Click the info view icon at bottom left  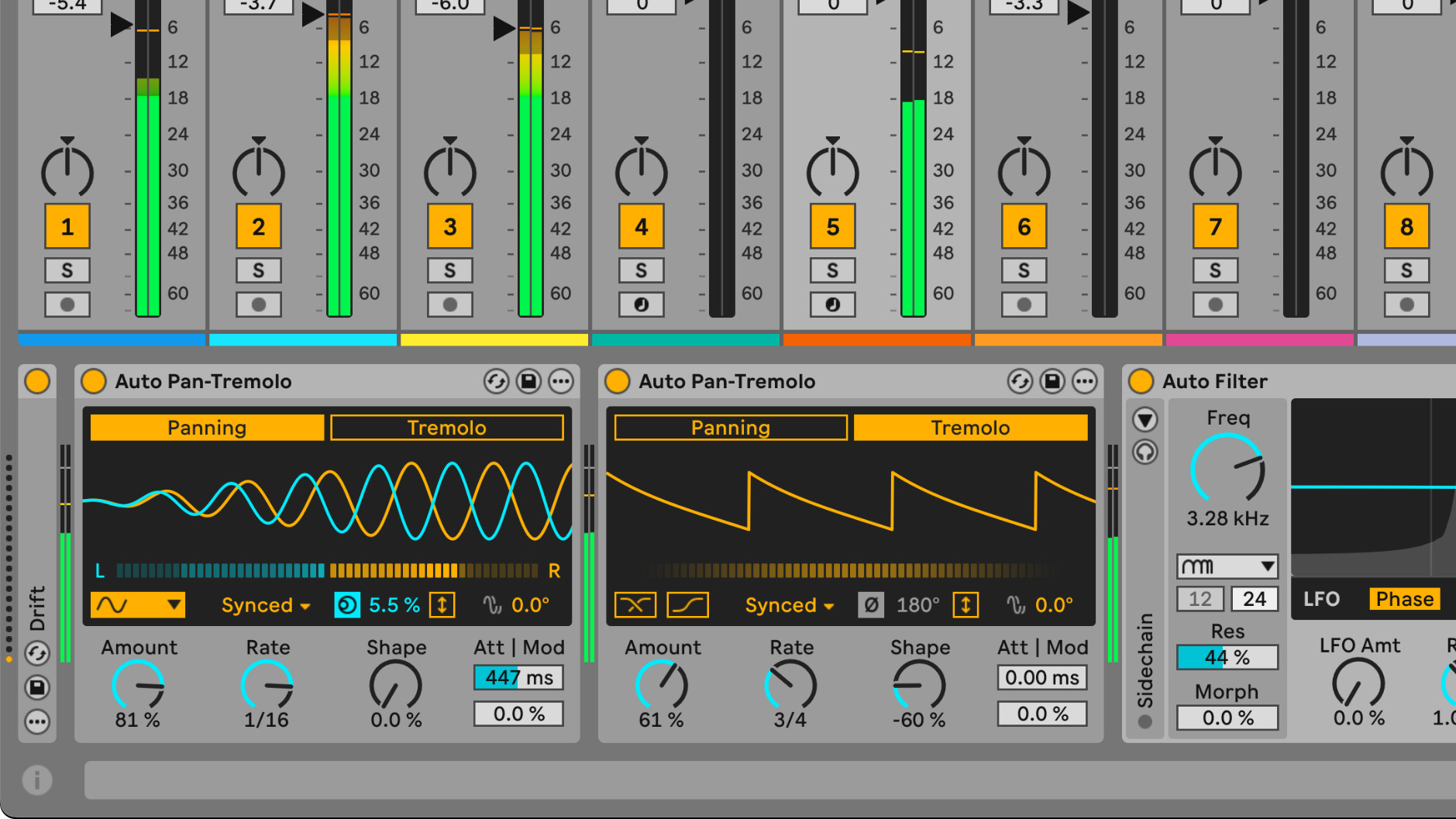point(37,779)
